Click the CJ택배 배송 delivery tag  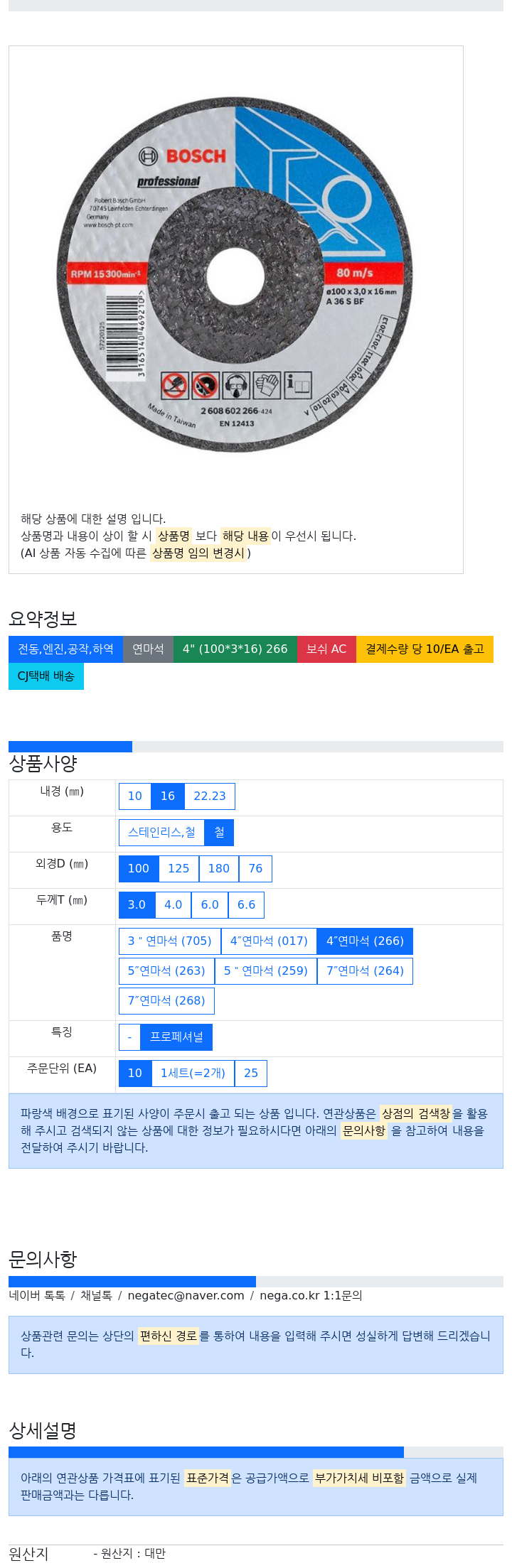click(46, 676)
